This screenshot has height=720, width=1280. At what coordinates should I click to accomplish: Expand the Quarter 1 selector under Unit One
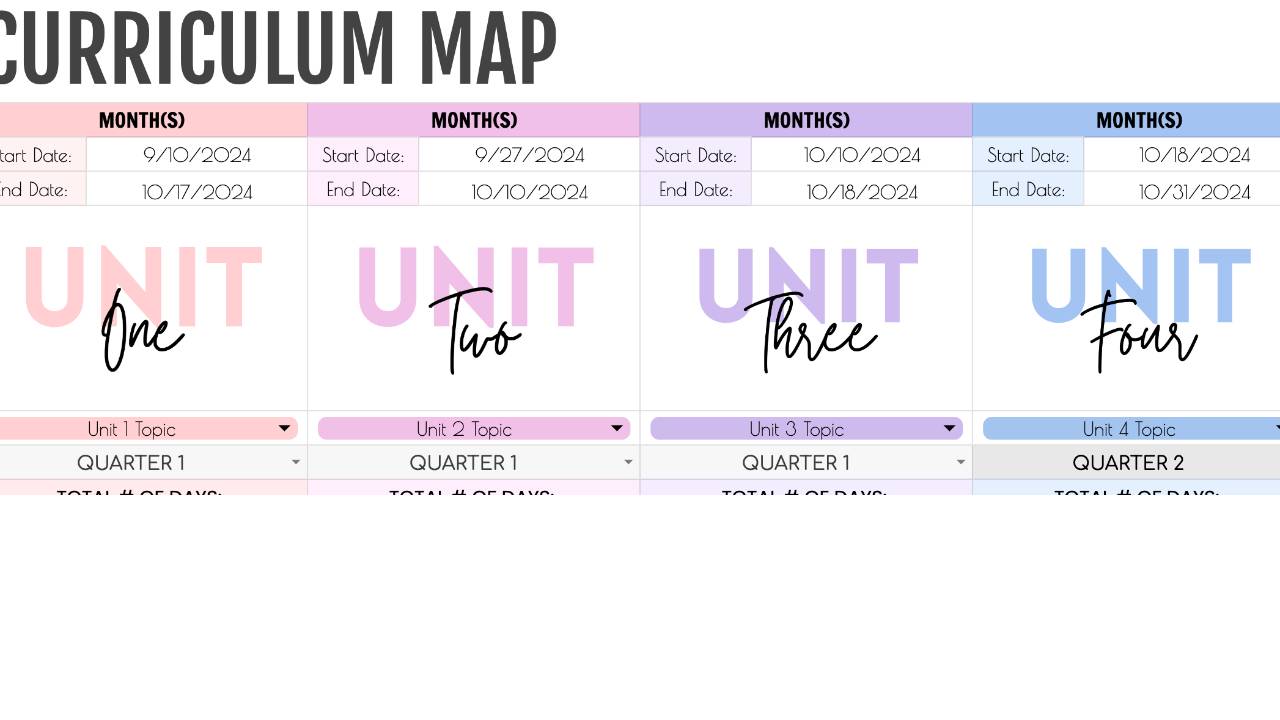295,462
